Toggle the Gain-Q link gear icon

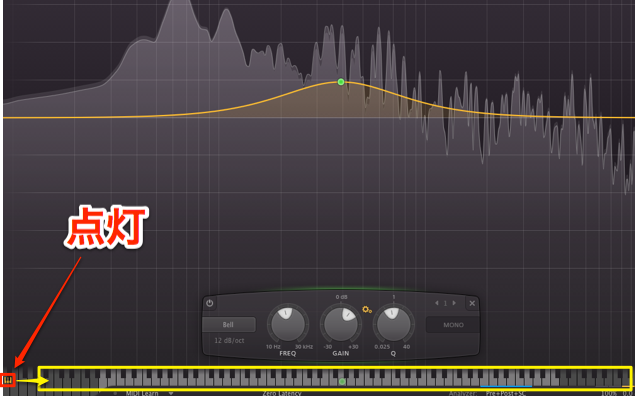tap(367, 310)
